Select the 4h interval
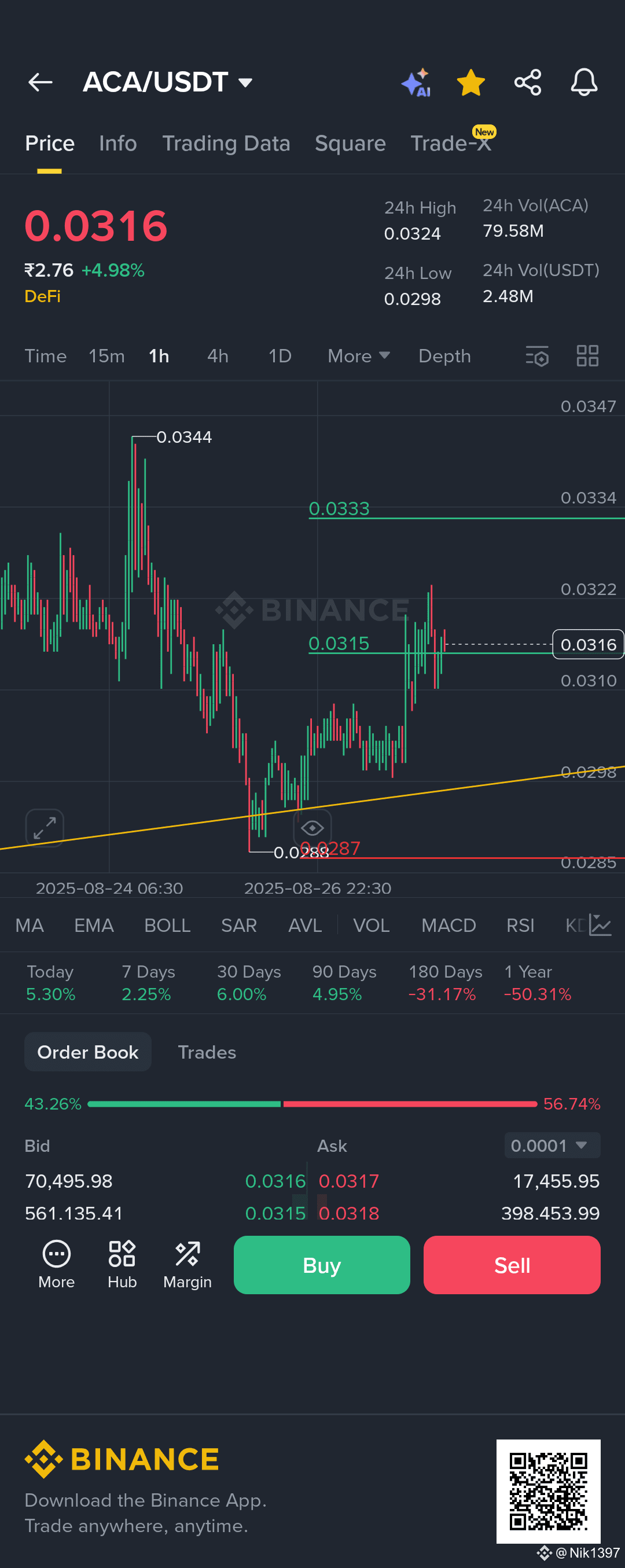This screenshot has height=1568, width=625. pyautogui.click(x=218, y=356)
